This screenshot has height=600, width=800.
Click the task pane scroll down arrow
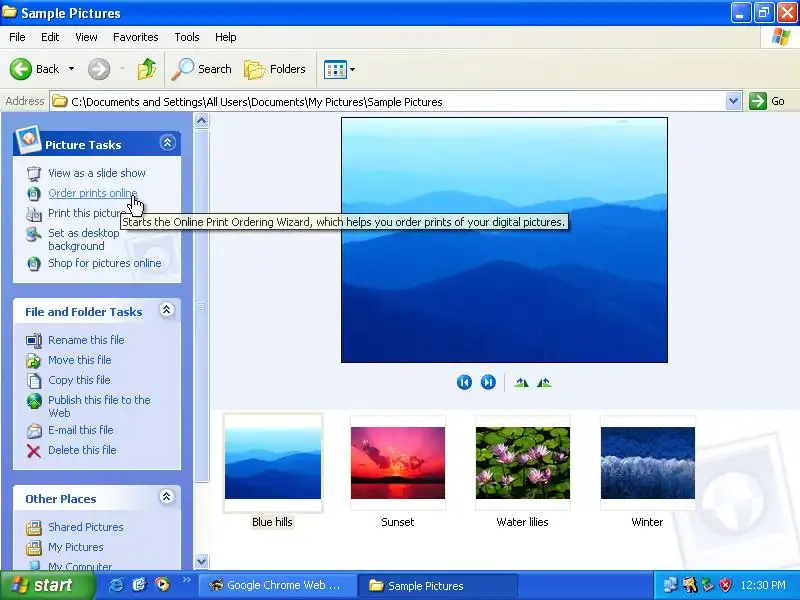[202, 561]
